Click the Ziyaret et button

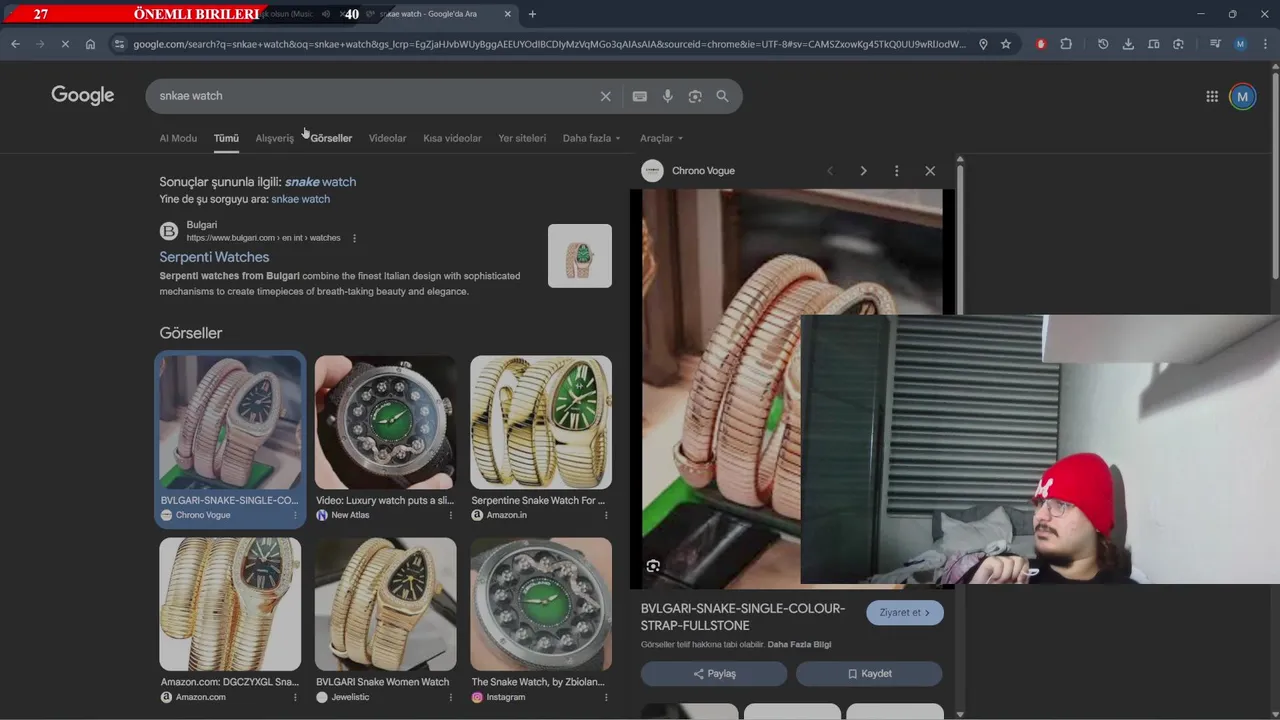(x=905, y=613)
